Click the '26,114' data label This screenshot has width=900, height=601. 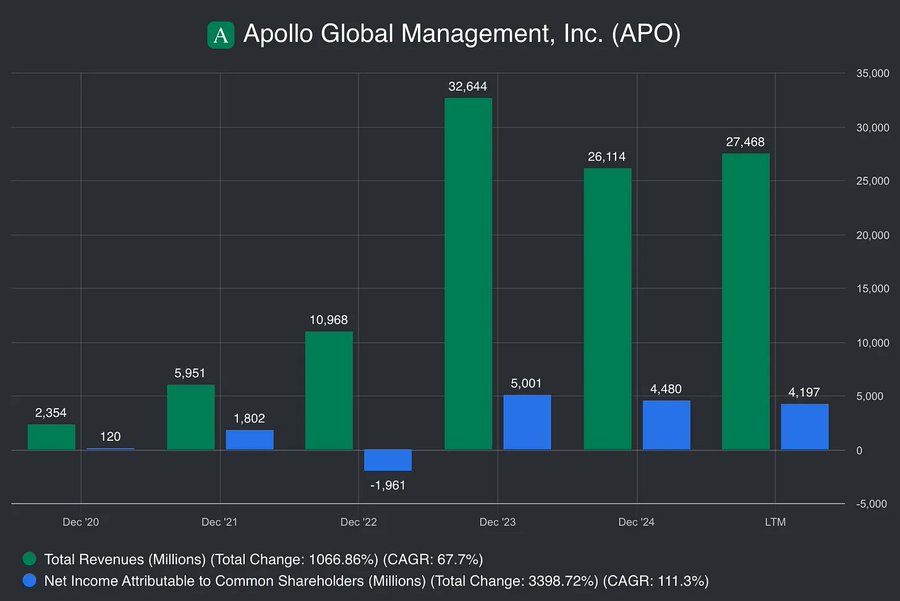607,157
